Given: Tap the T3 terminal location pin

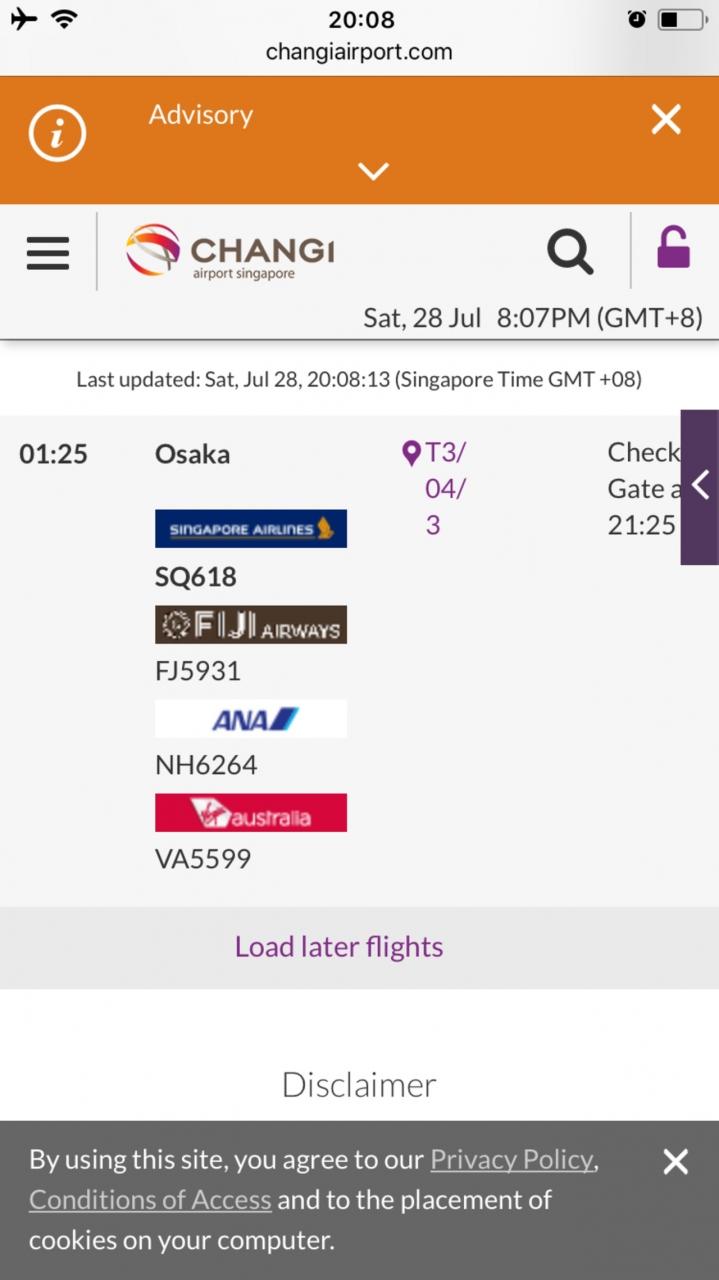Looking at the screenshot, I should point(411,454).
